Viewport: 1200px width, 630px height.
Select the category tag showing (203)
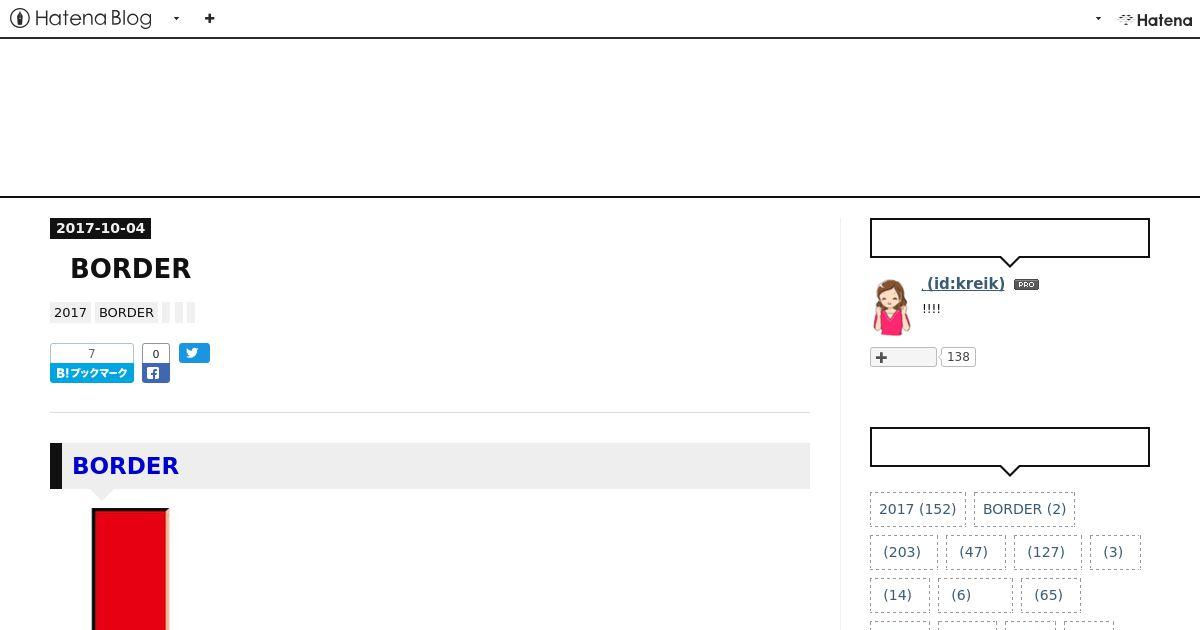point(903,552)
